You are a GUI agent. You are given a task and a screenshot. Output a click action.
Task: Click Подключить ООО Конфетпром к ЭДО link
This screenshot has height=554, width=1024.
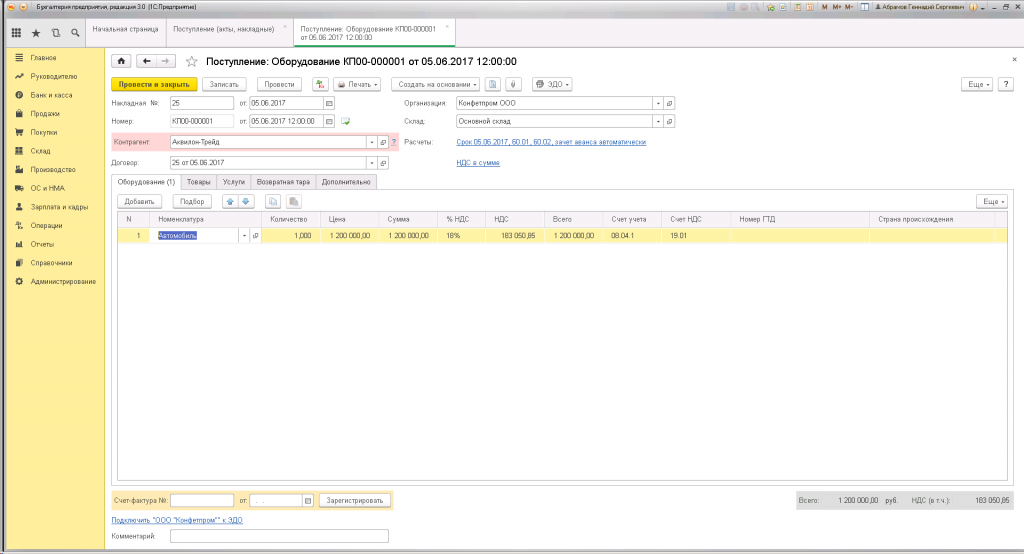(x=177, y=521)
